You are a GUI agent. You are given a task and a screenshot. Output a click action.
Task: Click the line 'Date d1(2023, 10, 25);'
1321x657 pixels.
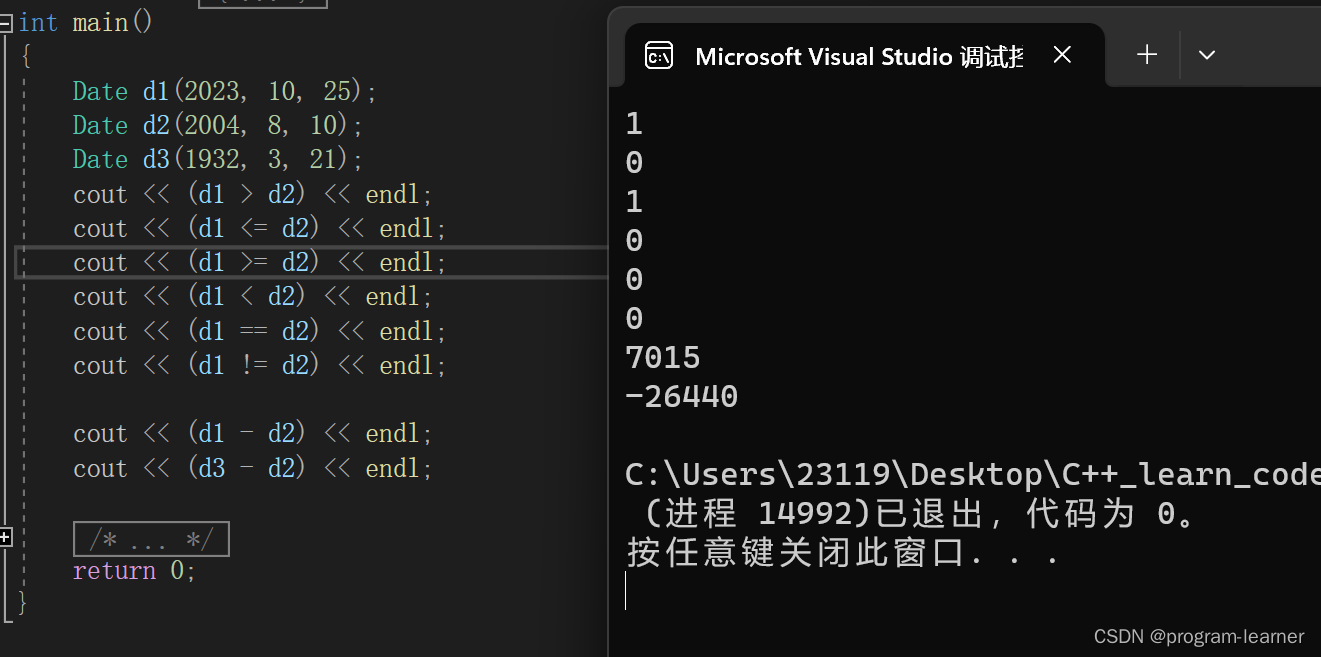click(225, 91)
